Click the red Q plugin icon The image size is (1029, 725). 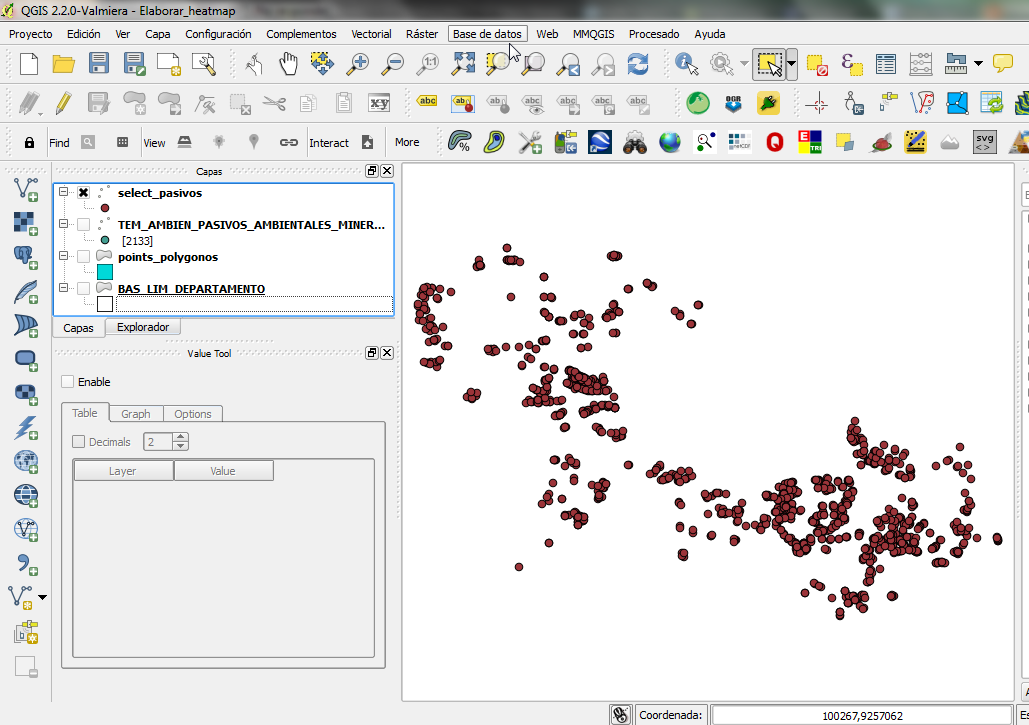774,142
